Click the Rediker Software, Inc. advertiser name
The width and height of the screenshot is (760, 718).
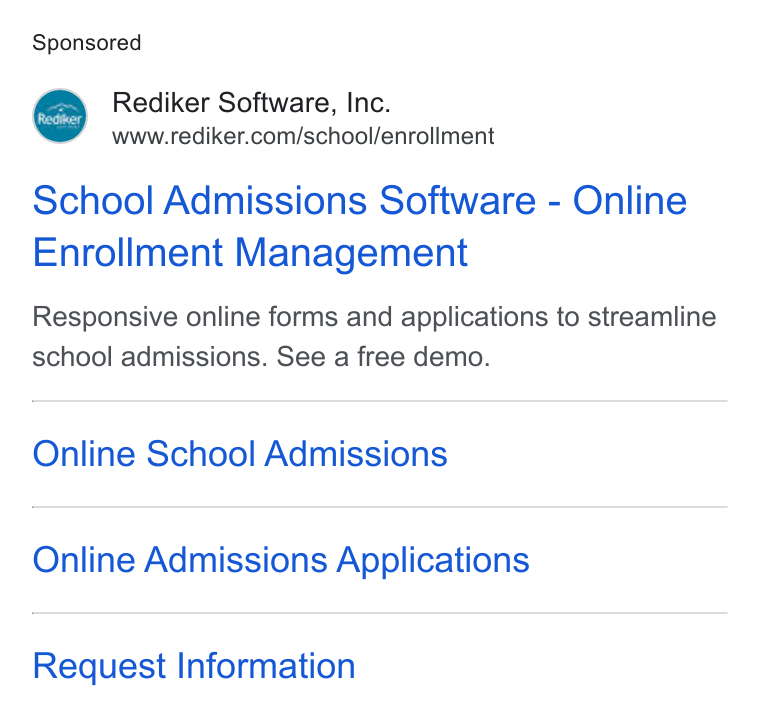[x=251, y=103]
